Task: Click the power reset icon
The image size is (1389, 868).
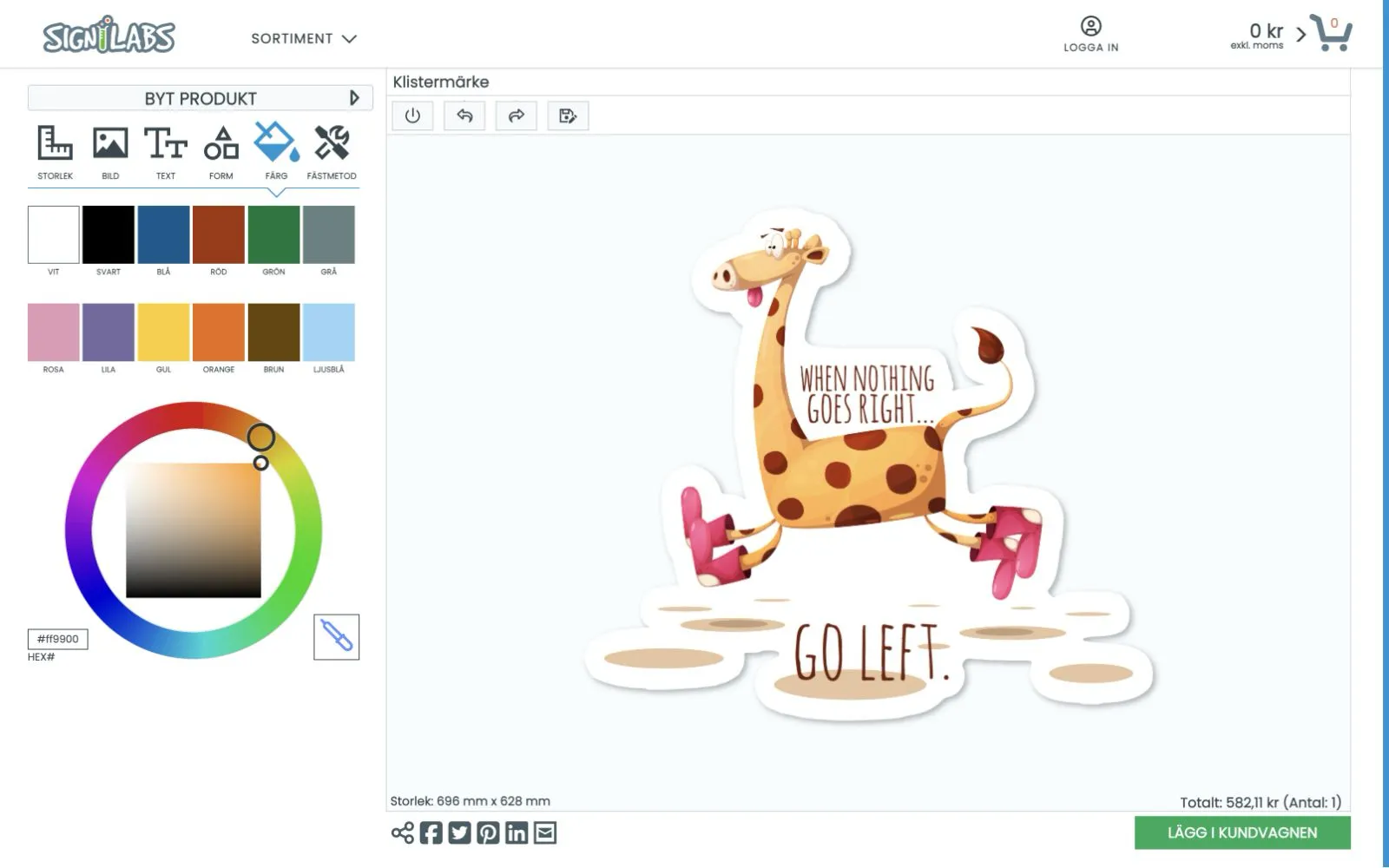Action: click(412, 115)
